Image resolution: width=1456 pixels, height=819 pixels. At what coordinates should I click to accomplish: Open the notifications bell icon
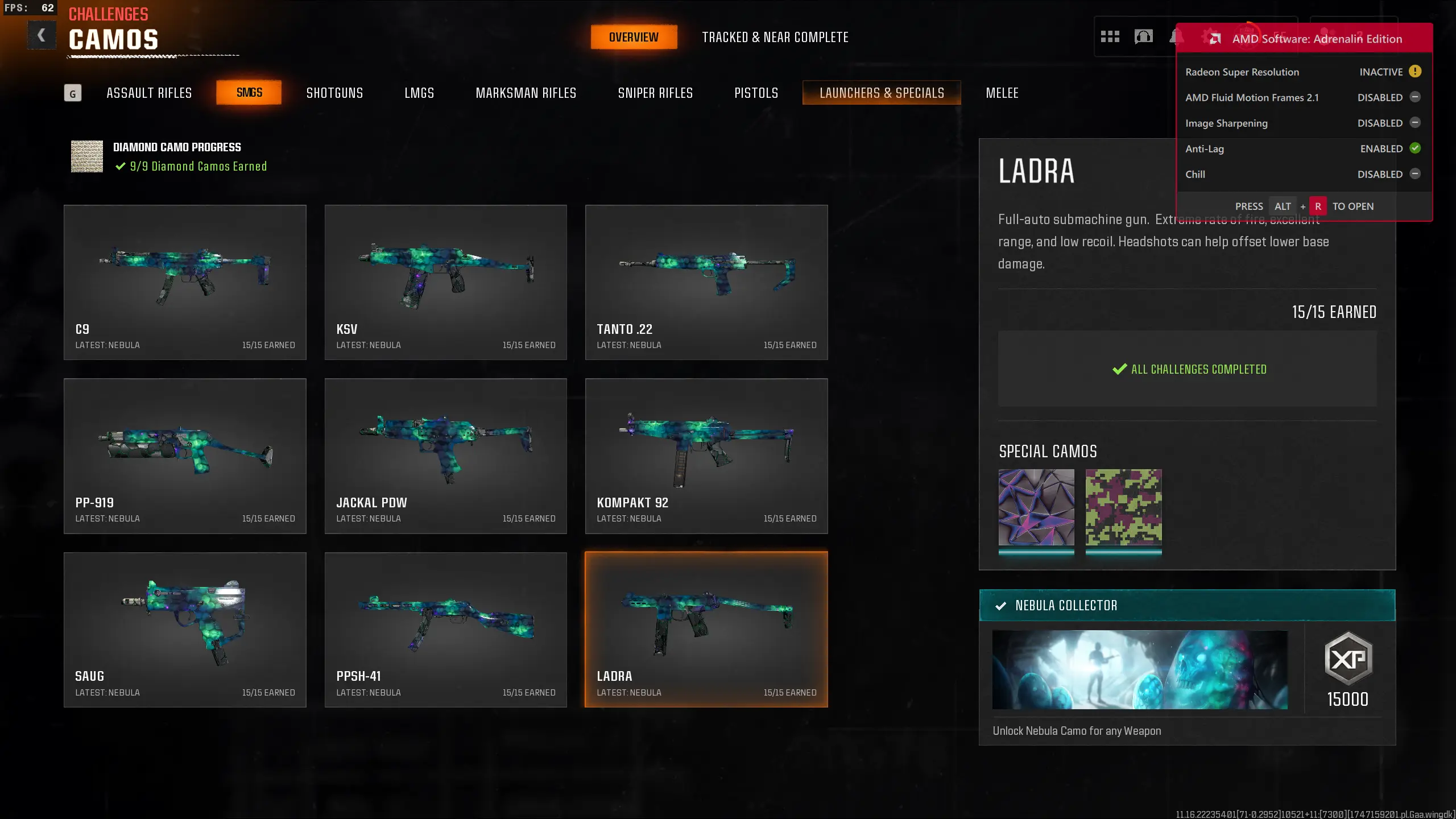pyautogui.click(x=1175, y=37)
